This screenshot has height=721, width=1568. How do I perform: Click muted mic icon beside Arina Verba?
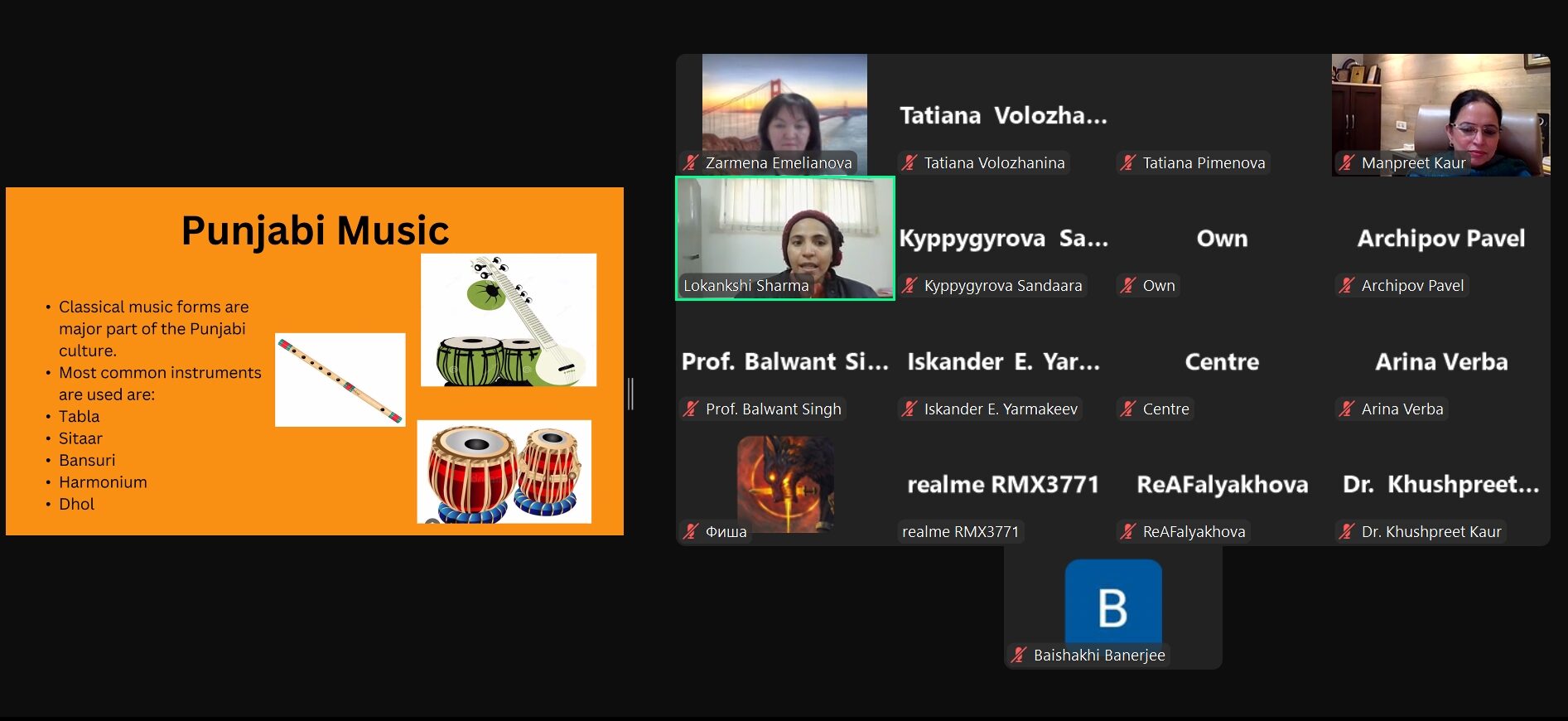point(1347,409)
